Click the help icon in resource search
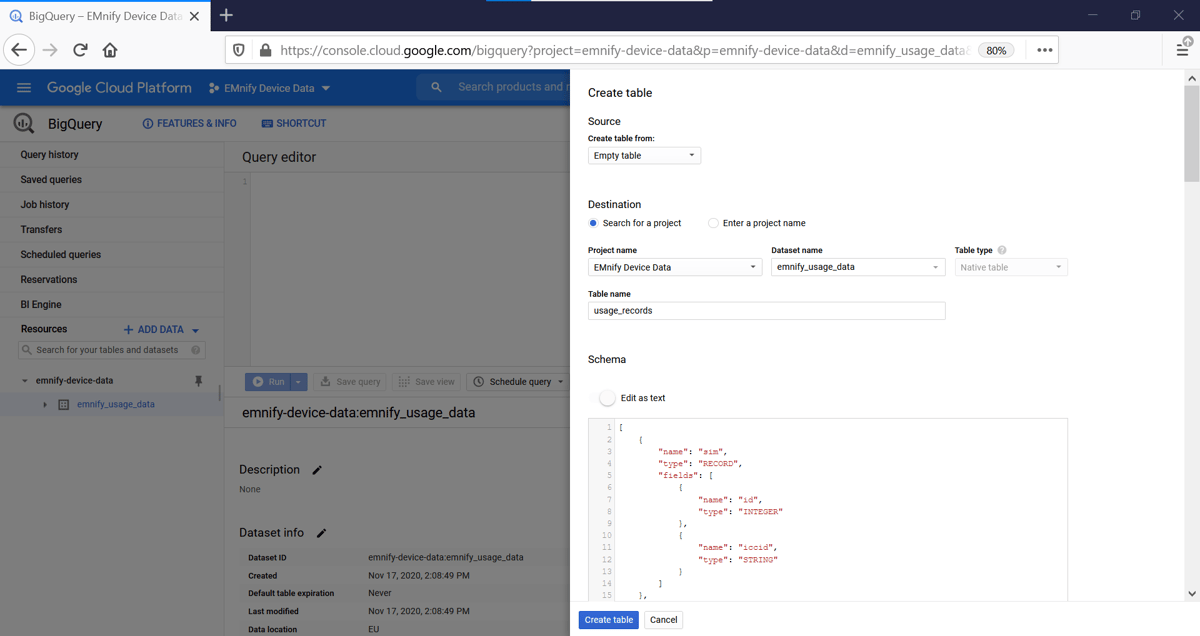This screenshot has width=1200, height=636. point(196,350)
